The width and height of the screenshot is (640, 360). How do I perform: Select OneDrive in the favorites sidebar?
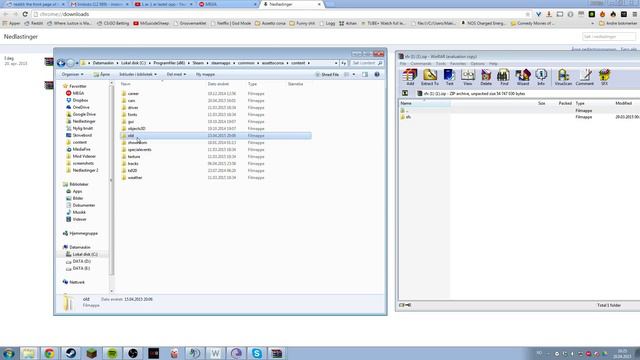pos(78,107)
